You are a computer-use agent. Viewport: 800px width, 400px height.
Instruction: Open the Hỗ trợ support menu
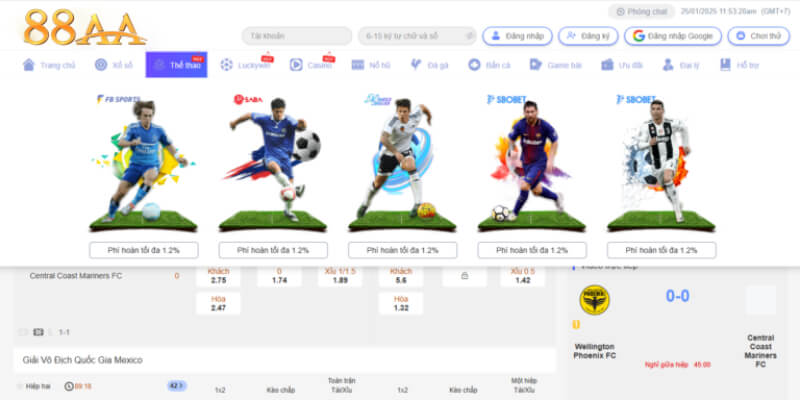point(739,65)
